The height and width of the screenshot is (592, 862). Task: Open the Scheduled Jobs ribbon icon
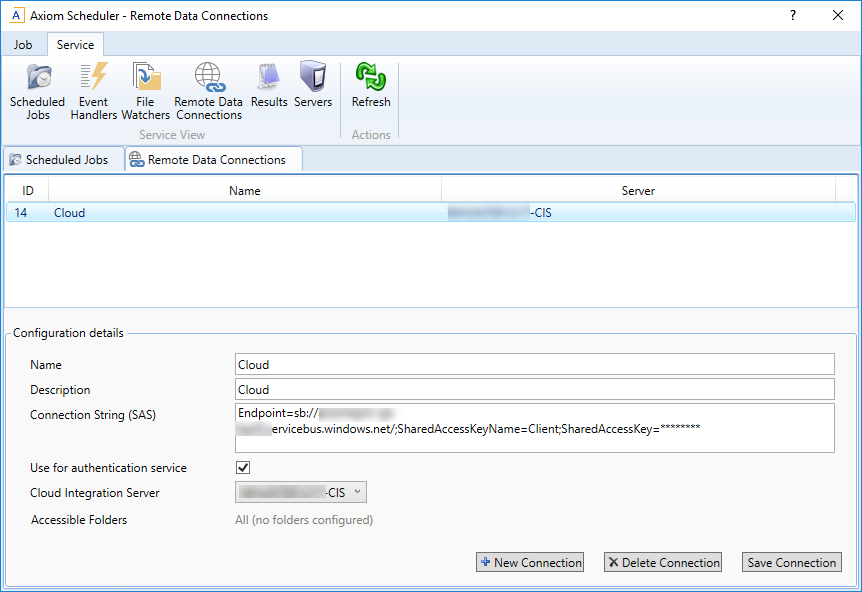[37, 90]
